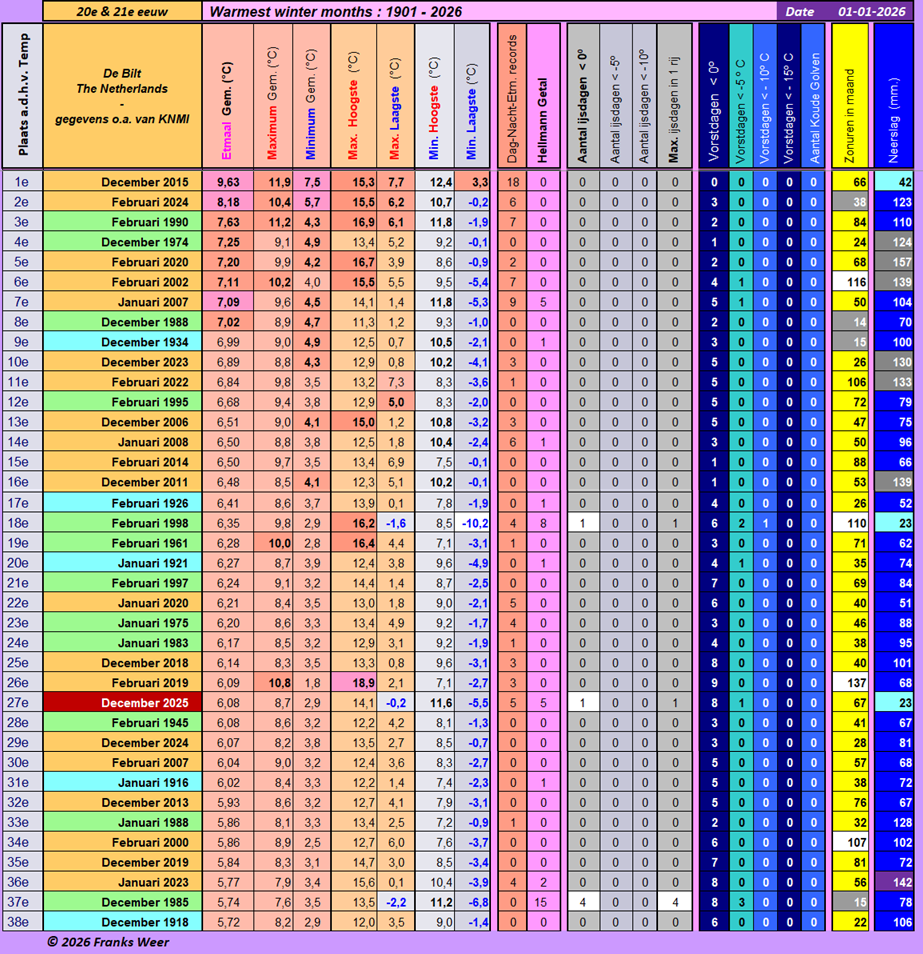
Task: Click the '© 2026 Franks Weer' footer text
Action: pos(107,942)
